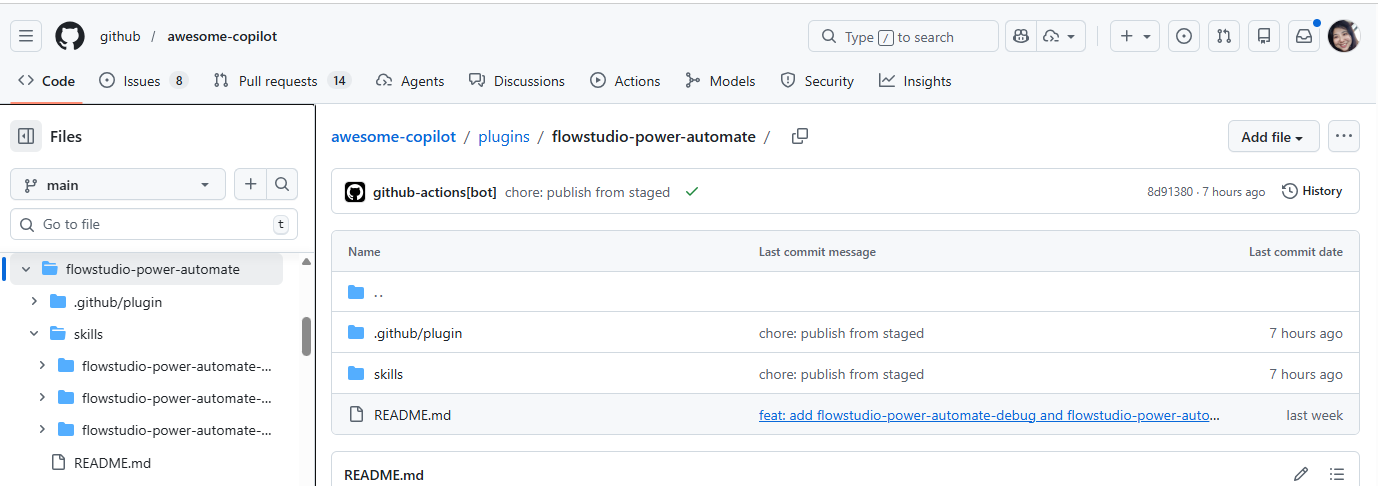Open the README outline list icon
1378x486 pixels.
pyautogui.click(x=1337, y=474)
